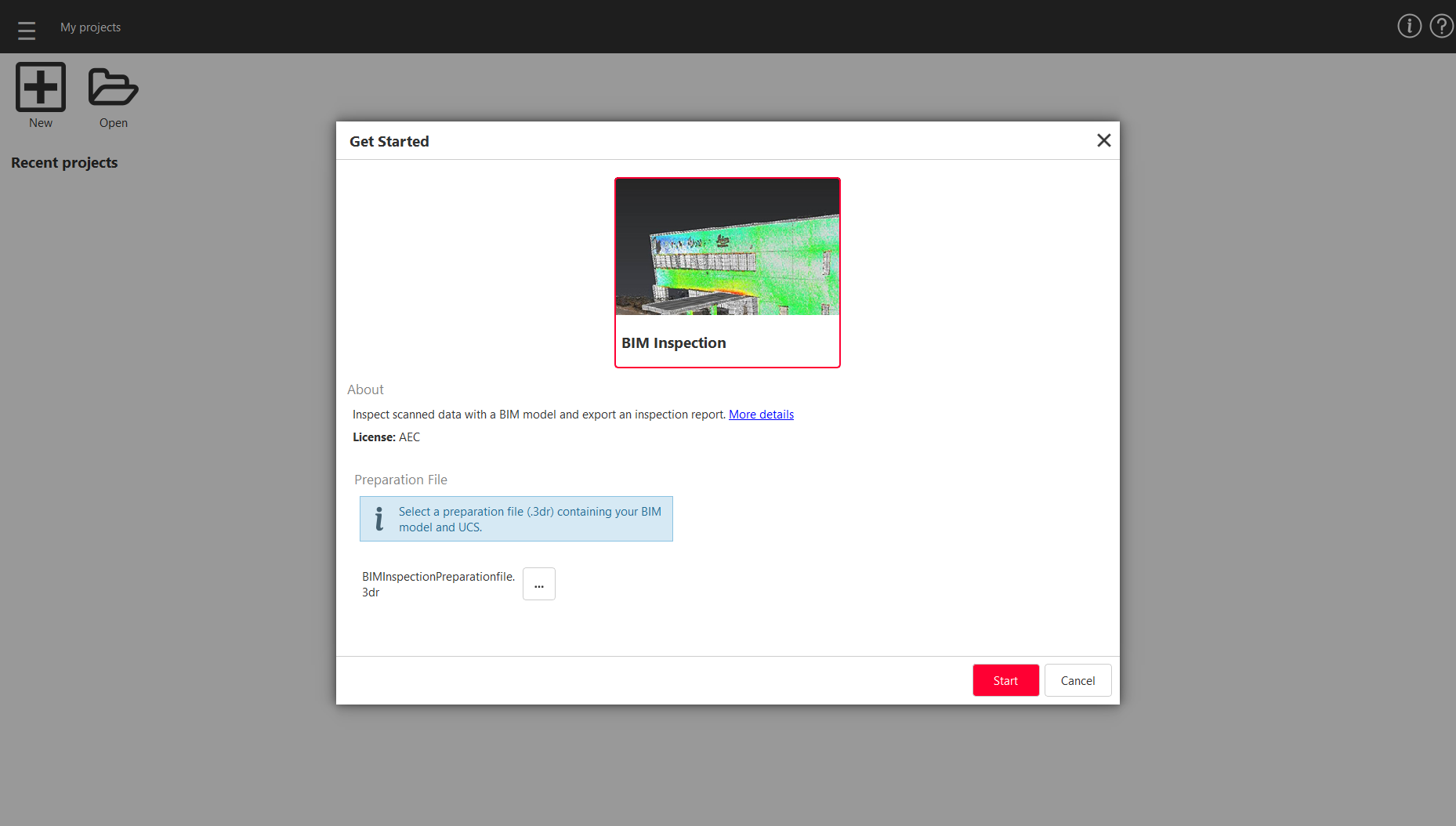Open the hamburger menu
1456x826 pixels.
click(x=27, y=30)
